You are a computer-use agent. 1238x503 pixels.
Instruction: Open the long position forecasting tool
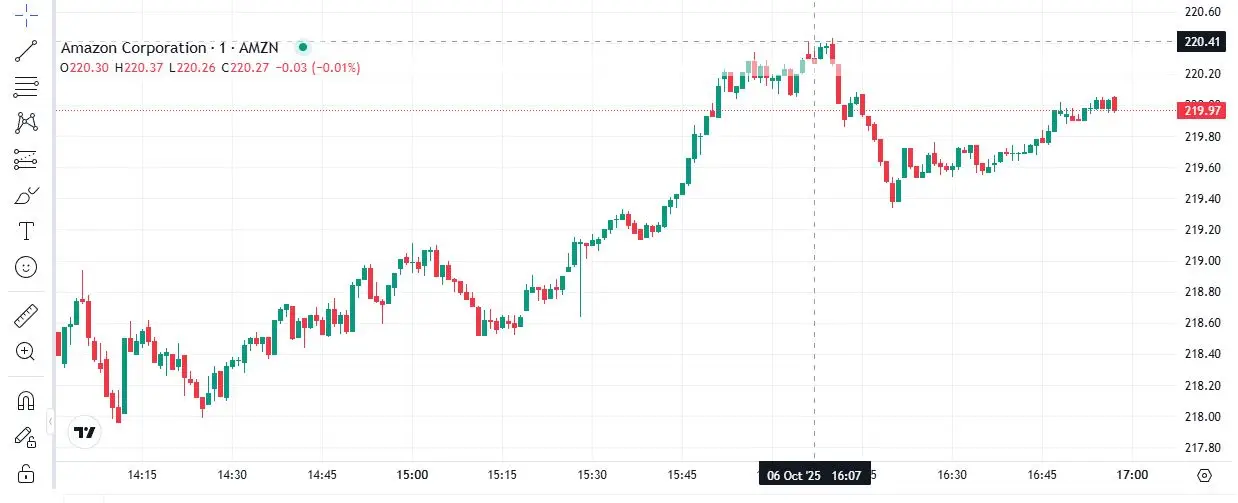pos(26,159)
